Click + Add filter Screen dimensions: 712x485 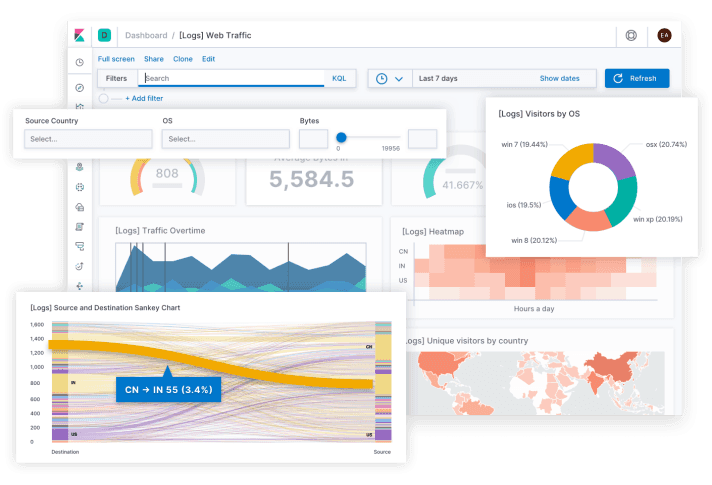144,98
